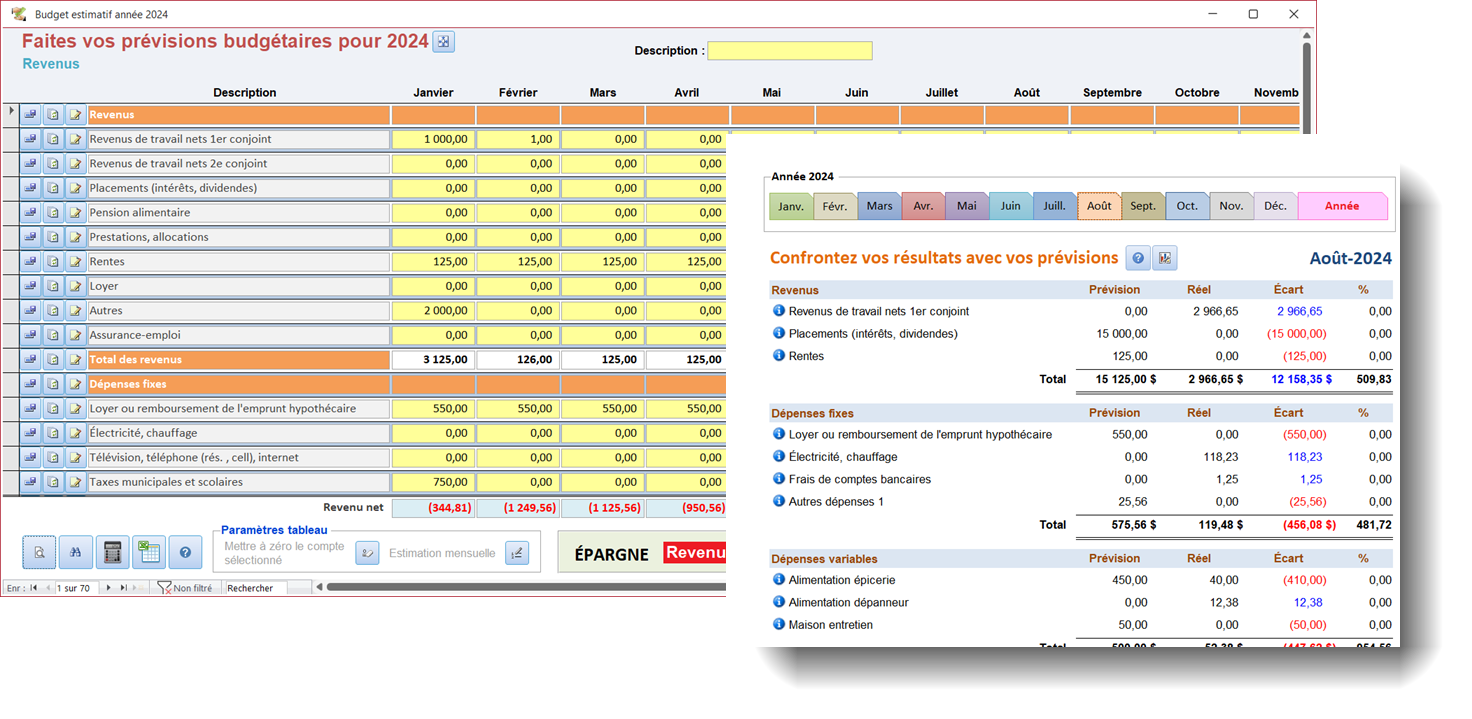The height and width of the screenshot is (719, 1472).
Task: Click the binoculars search icon
Action: click(x=75, y=551)
